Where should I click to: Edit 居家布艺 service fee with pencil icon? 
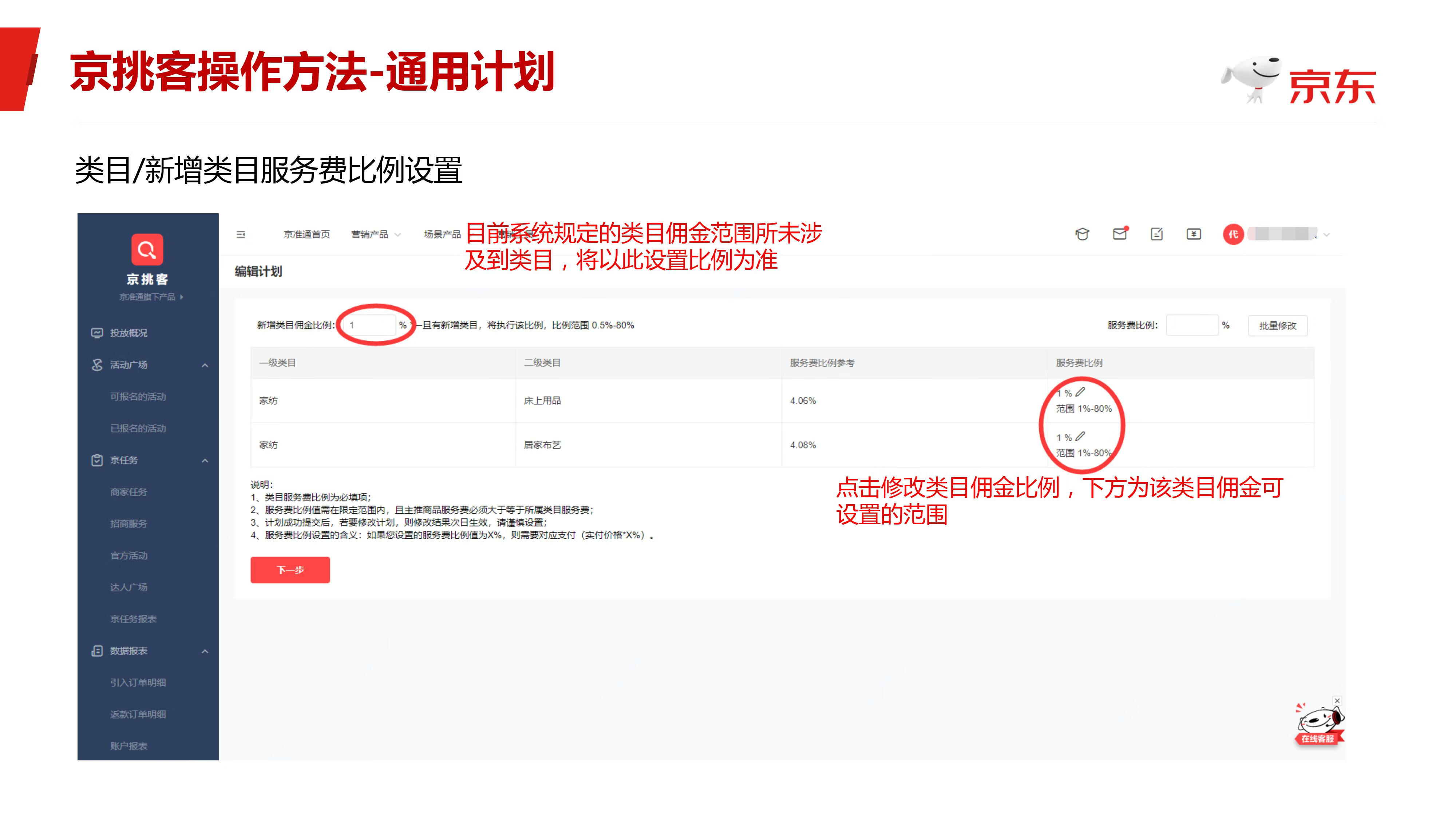click(1080, 436)
